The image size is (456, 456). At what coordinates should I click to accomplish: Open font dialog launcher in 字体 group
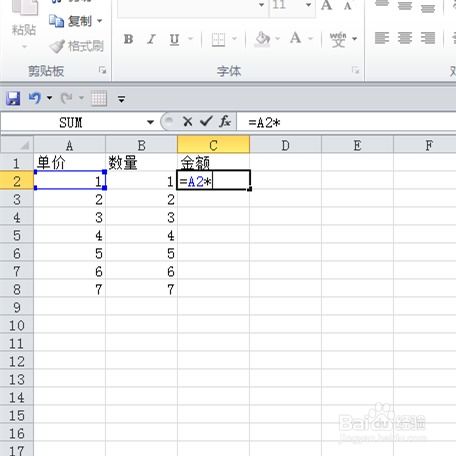click(x=356, y=70)
